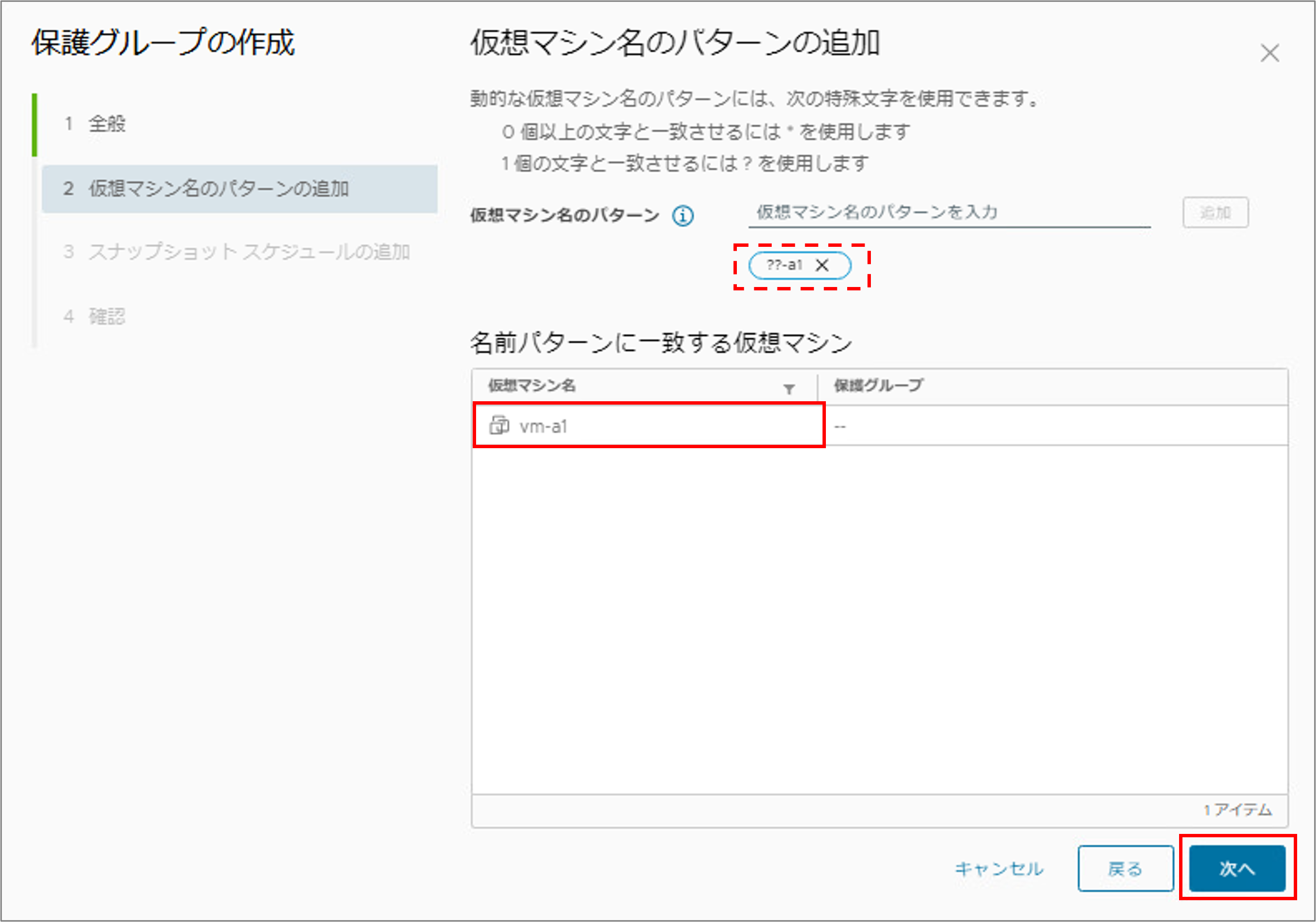The width and height of the screenshot is (1316, 922).
Task: Open the 仮想マシン名 column filter
Action: 789,389
